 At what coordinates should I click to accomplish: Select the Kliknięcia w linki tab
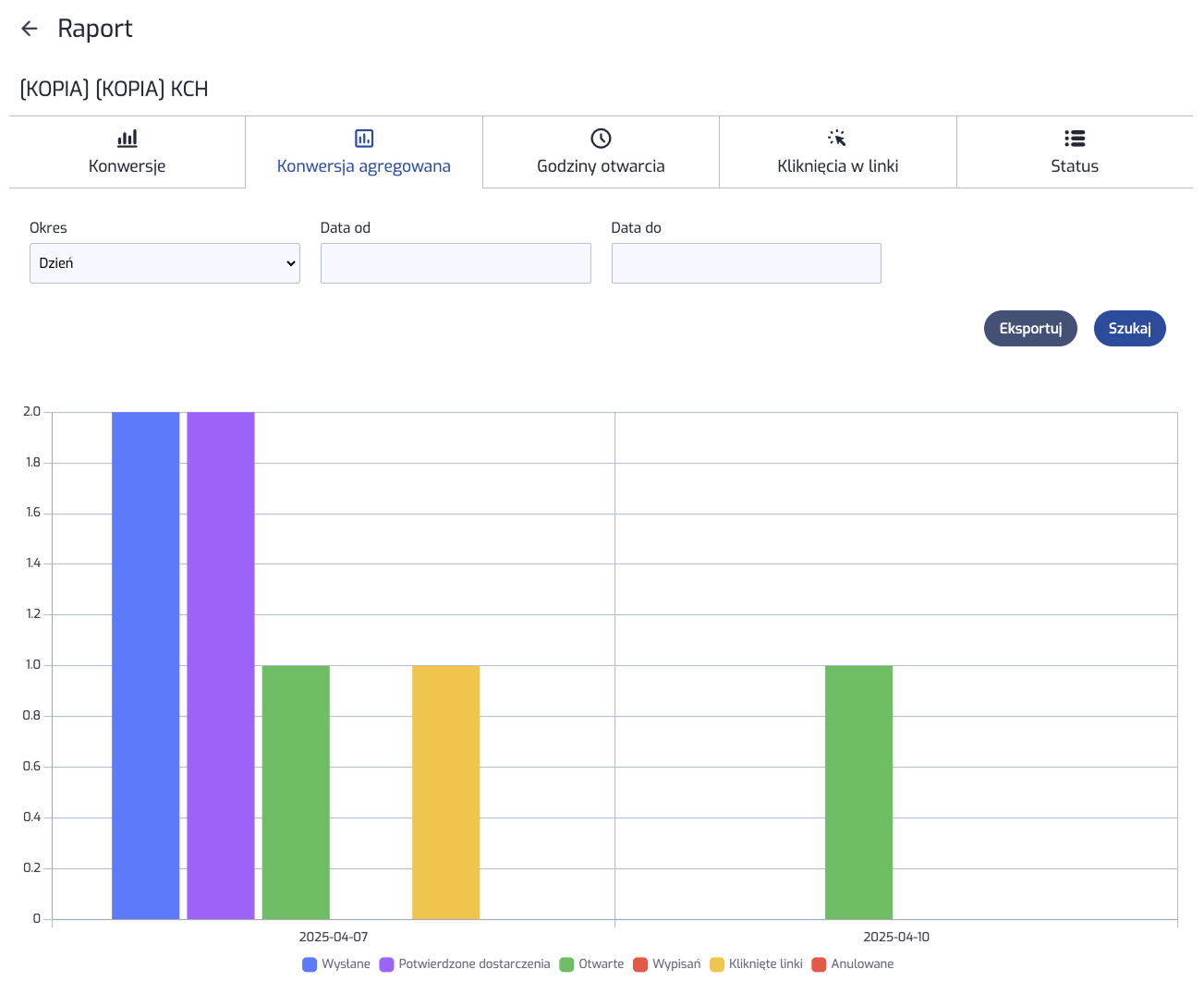click(838, 152)
